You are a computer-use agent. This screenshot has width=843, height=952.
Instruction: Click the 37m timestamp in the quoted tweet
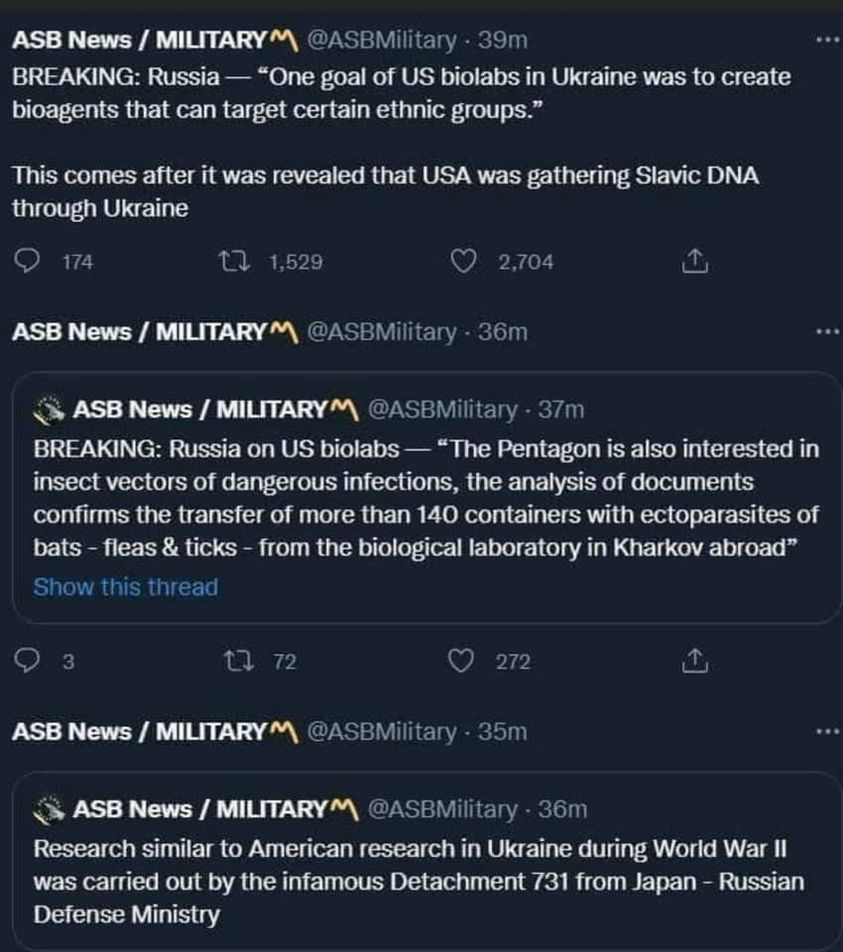[x=561, y=409]
